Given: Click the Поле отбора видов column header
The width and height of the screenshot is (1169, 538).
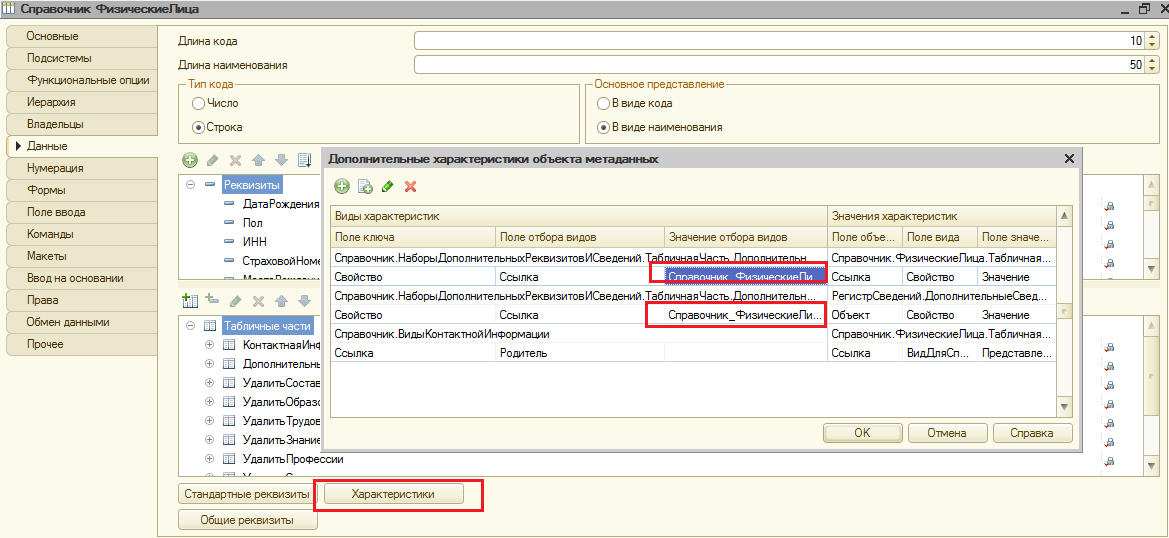Looking at the screenshot, I should tap(580, 237).
